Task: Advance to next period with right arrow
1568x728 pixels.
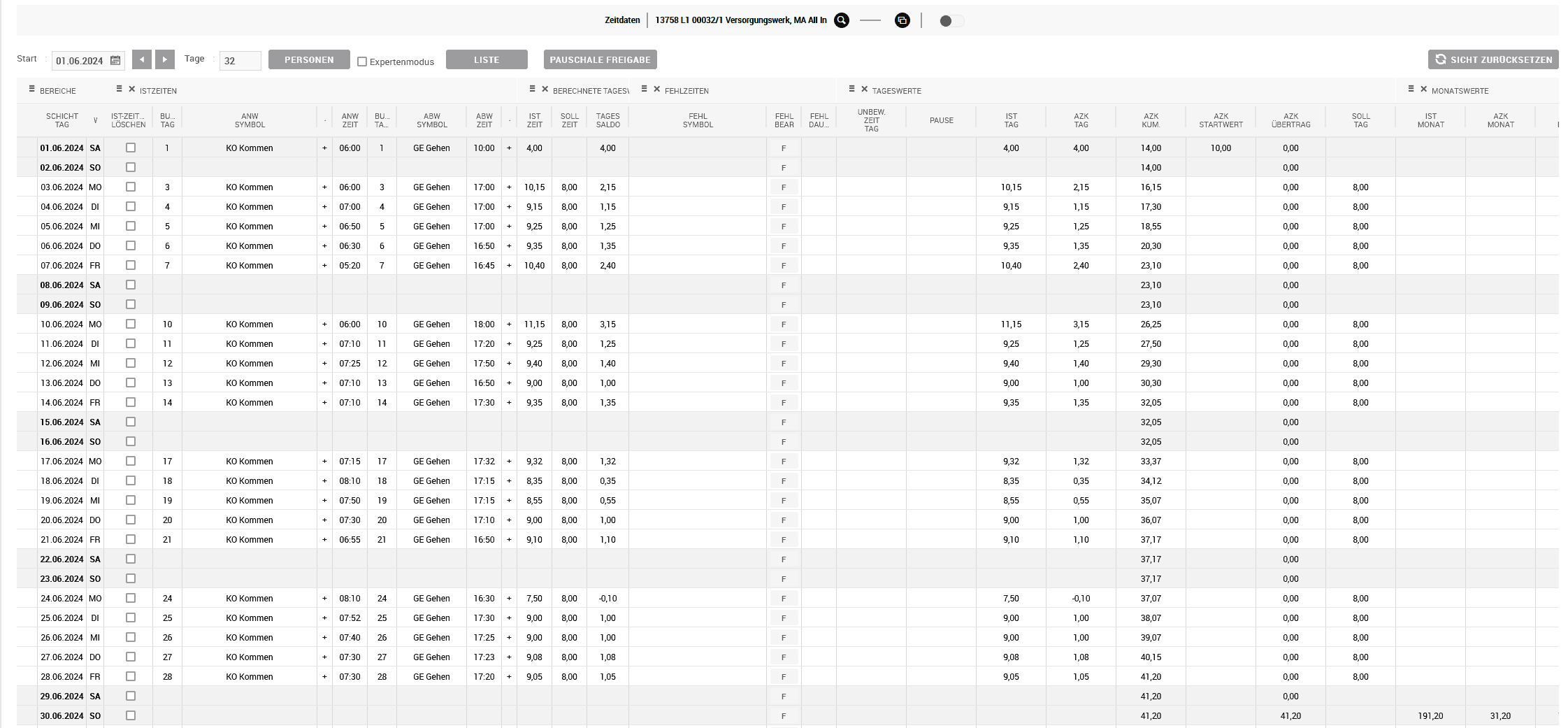Action: point(165,60)
